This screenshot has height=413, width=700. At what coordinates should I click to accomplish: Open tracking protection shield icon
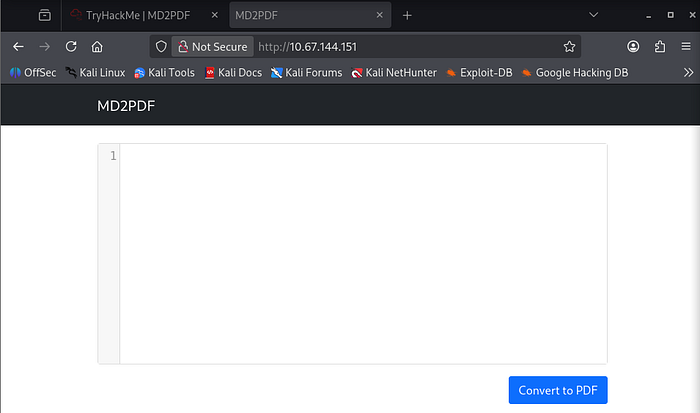161,46
